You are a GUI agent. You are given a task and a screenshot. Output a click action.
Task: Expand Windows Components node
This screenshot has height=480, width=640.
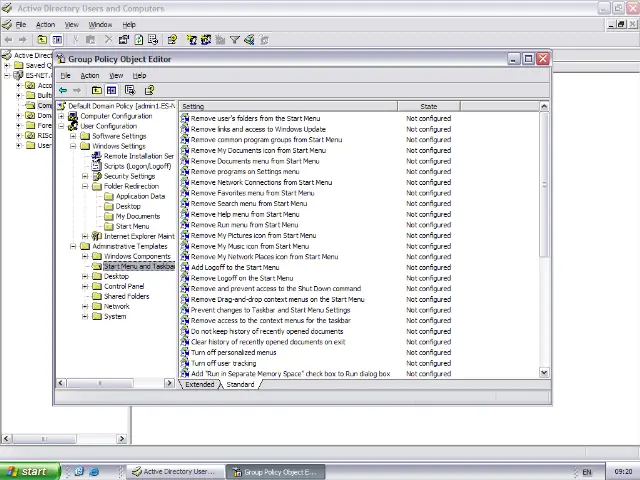pyautogui.click(x=85, y=256)
